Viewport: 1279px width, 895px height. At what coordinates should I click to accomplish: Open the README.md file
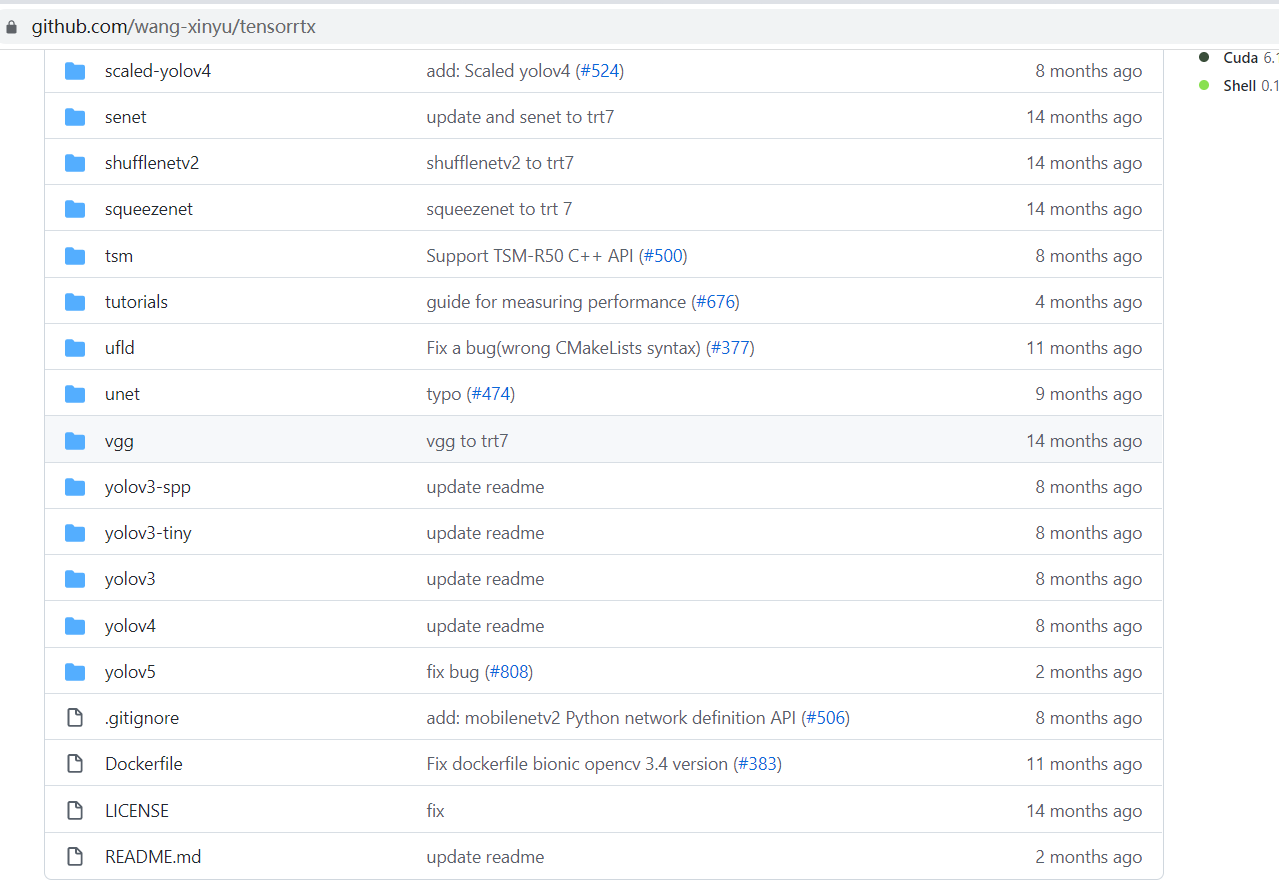pyautogui.click(x=153, y=857)
